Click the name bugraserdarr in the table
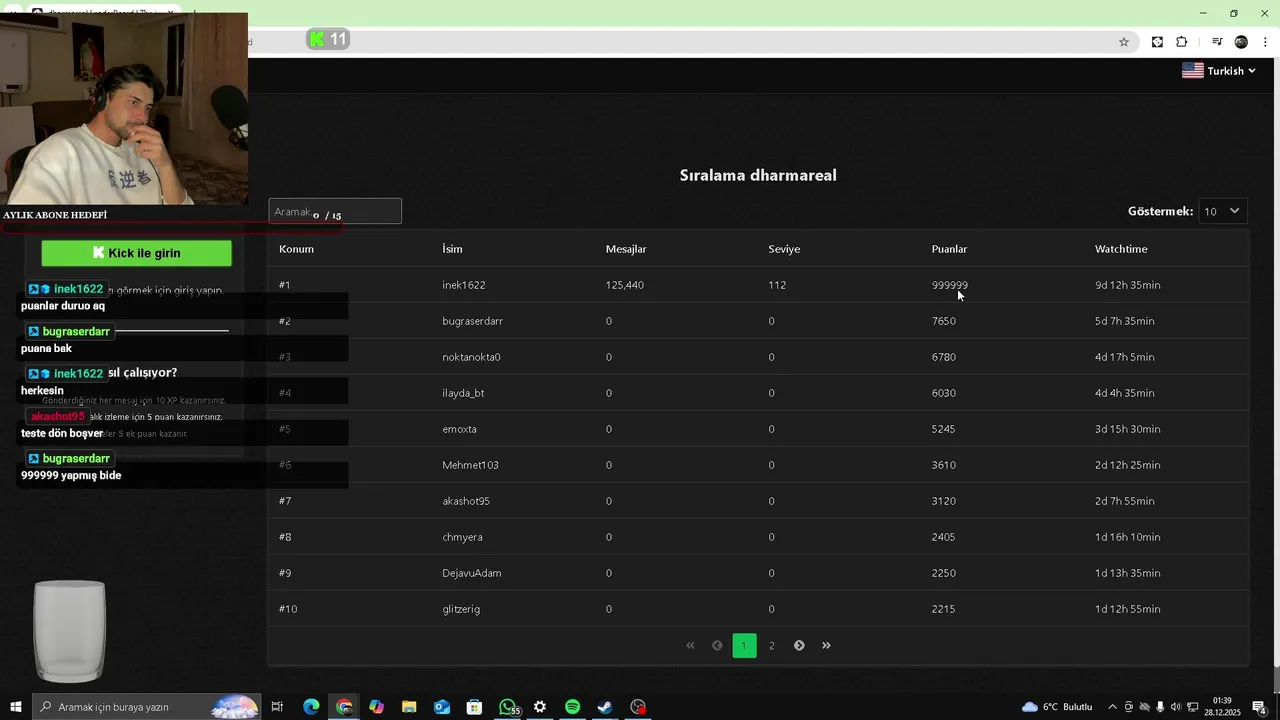This screenshot has height=720, width=1280. click(x=472, y=321)
